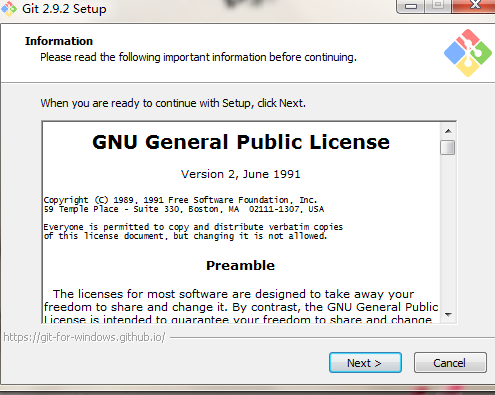This screenshot has width=495, height=395.
Task: Minimize the Git Setup window
Action: click(411, 6)
